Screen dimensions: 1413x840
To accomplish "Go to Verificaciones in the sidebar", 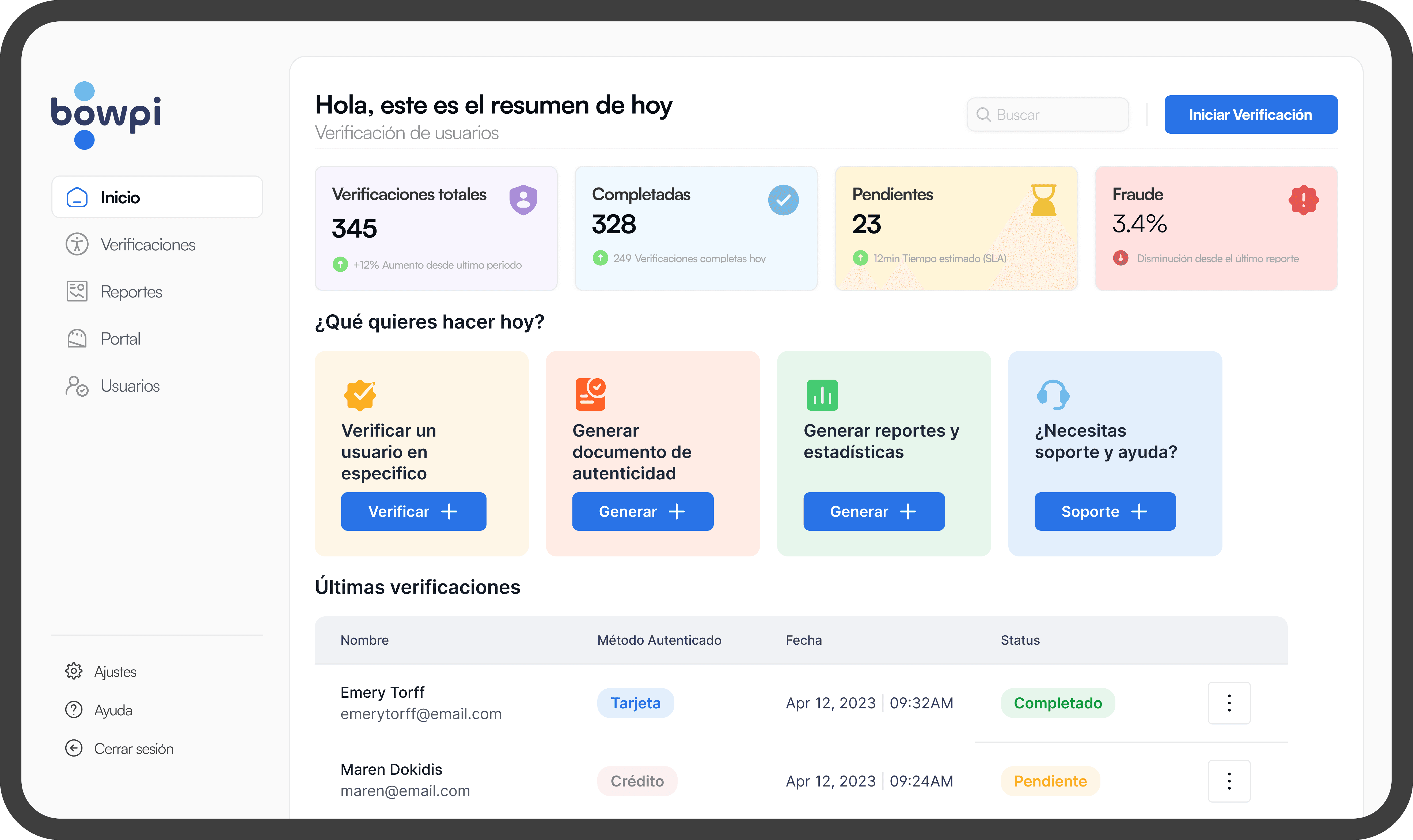I will pyautogui.click(x=147, y=245).
